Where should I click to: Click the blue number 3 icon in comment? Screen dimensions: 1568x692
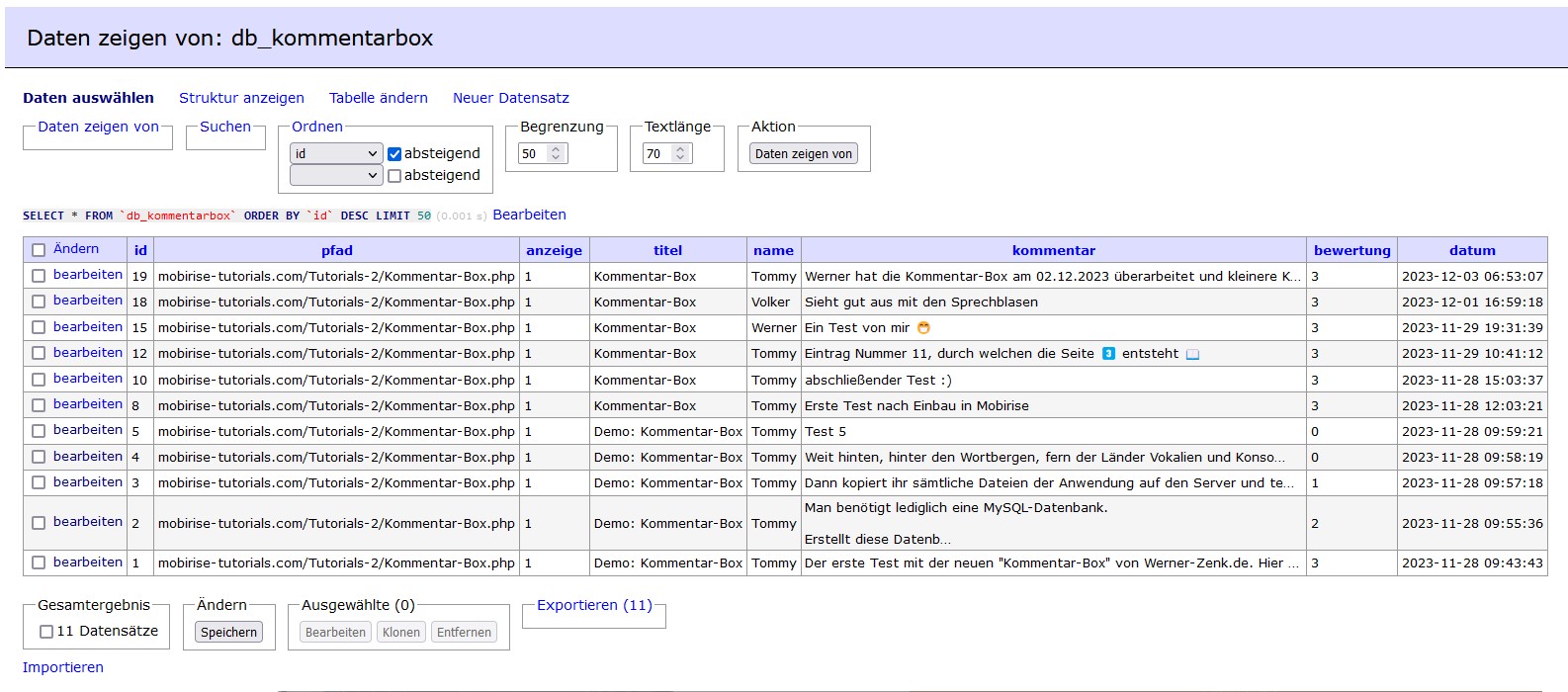coord(1108,354)
